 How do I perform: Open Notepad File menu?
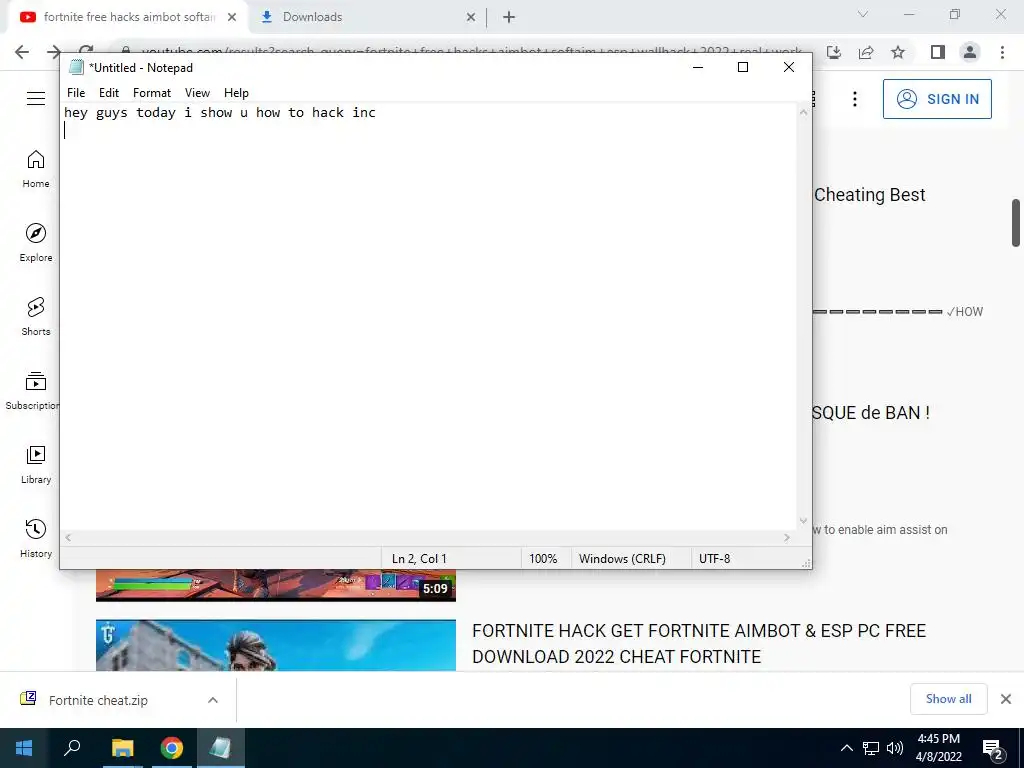point(76,93)
